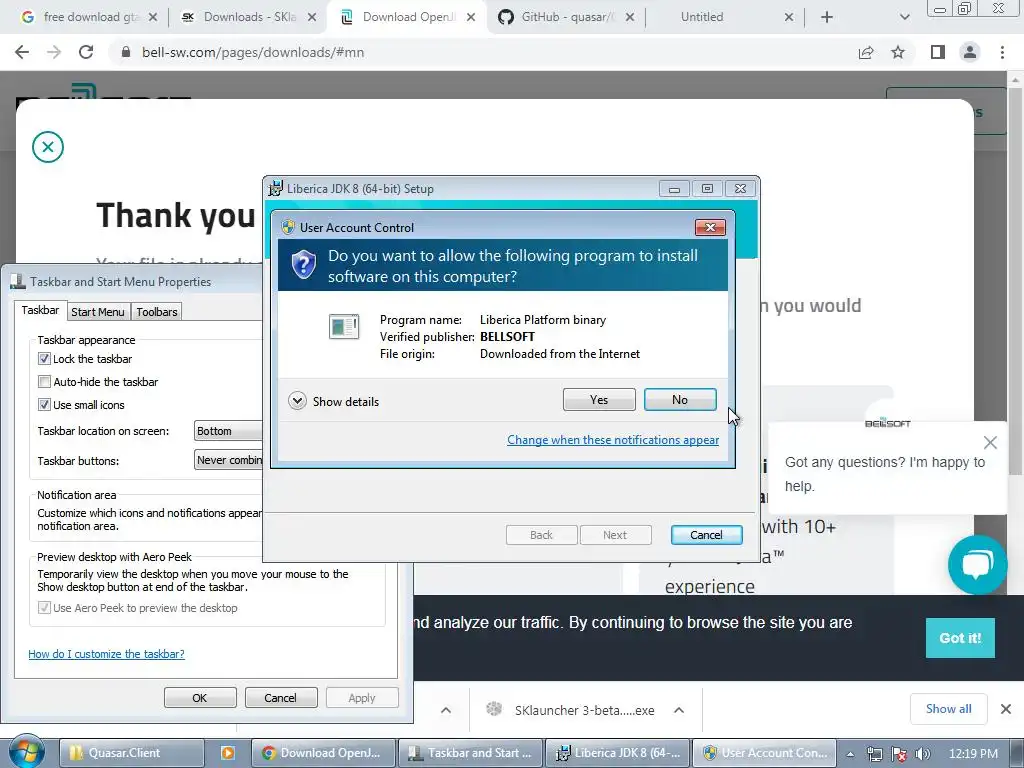Enable Auto-hide the taskbar
The height and width of the screenshot is (768, 1024).
pos(44,381)
